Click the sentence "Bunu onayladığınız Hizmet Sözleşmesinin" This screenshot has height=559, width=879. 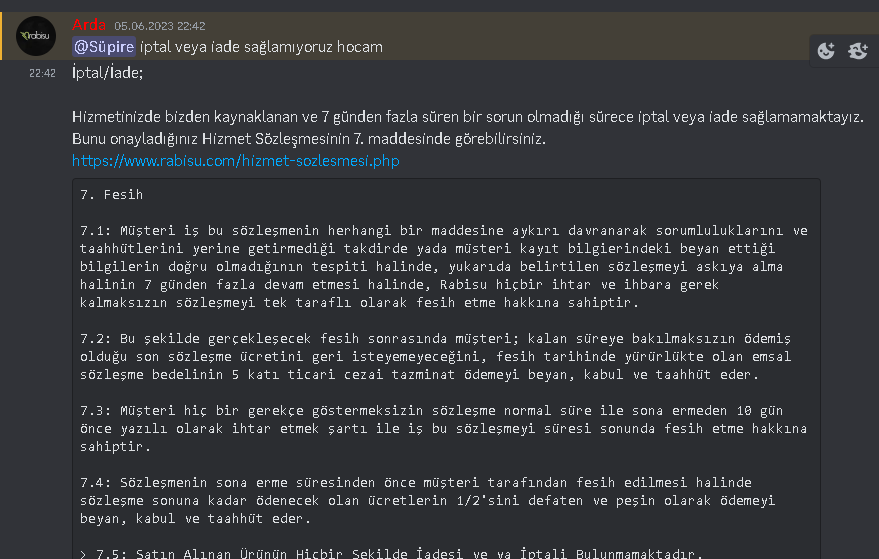[x=309, y=138]
